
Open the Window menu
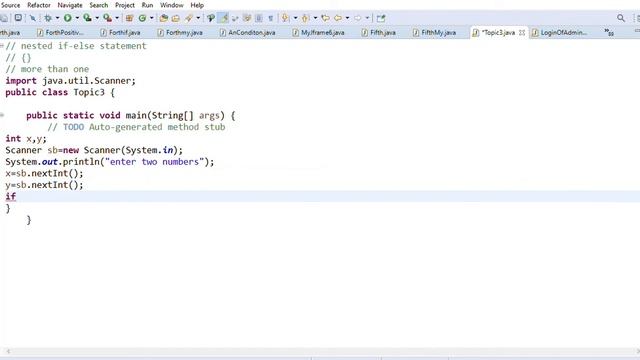click(171, 5)
